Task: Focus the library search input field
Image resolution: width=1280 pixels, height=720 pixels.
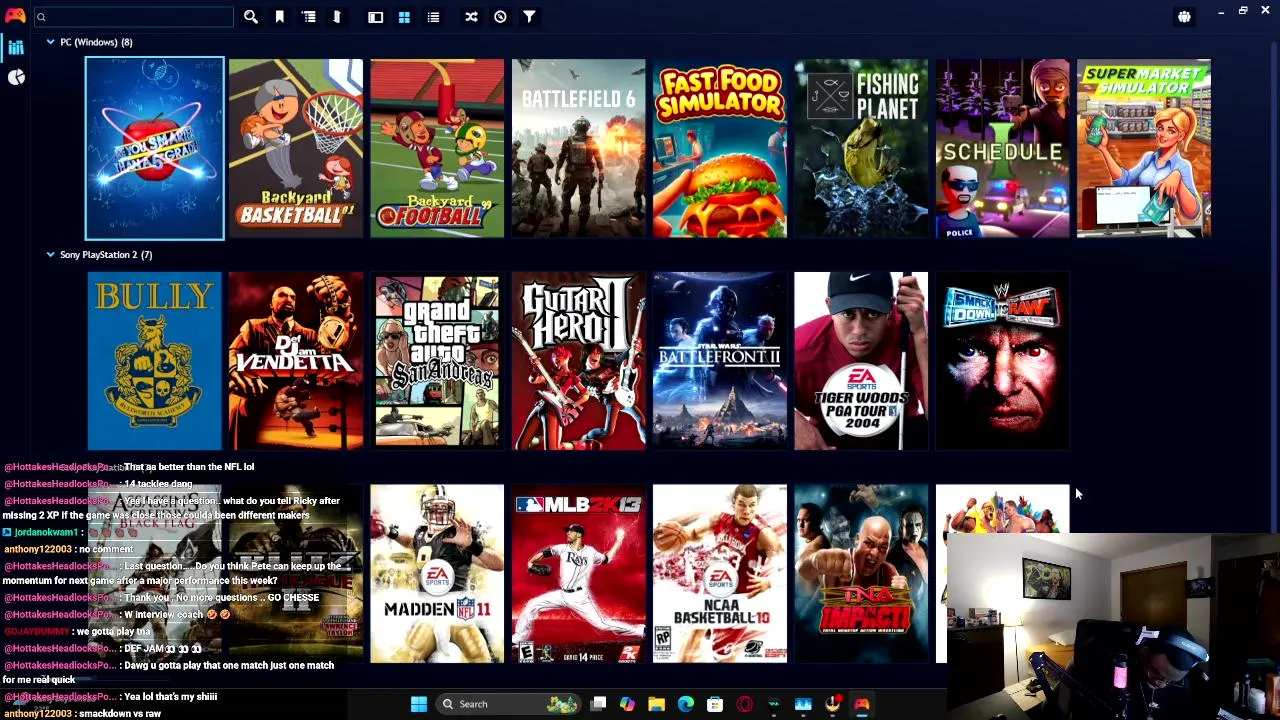Action: pos(133,16)
